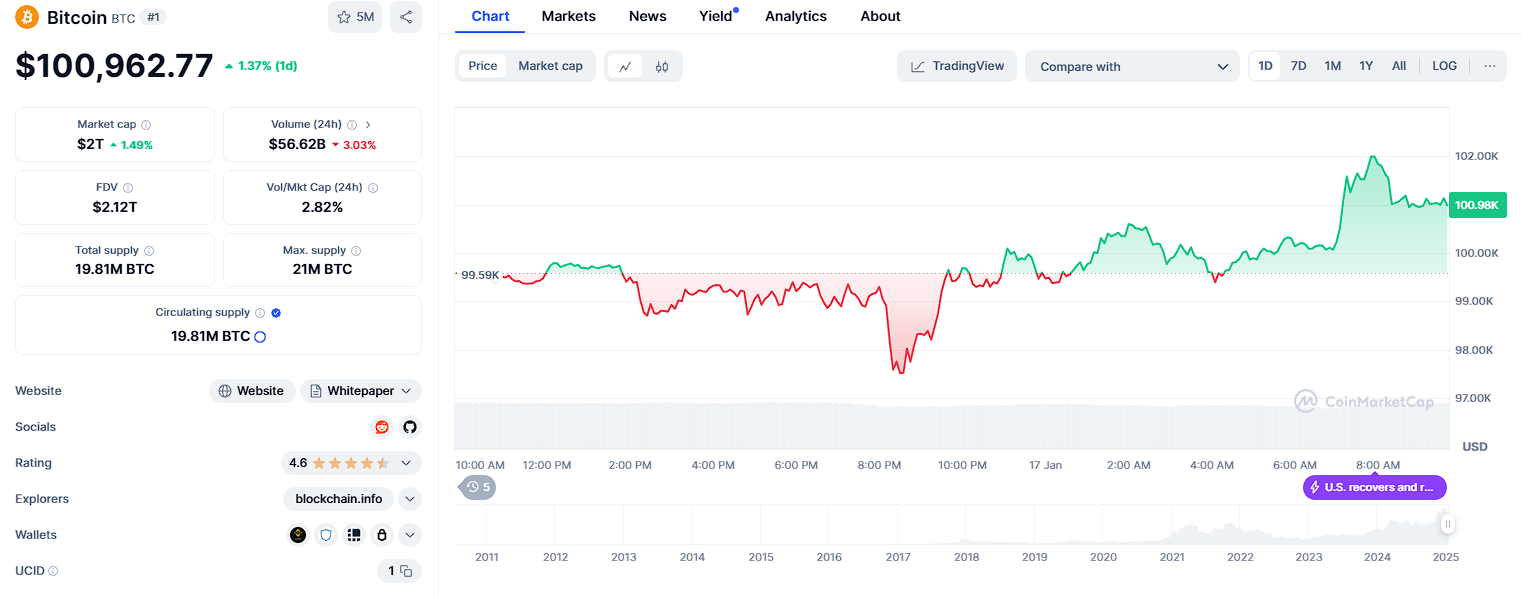Open the Website link button
The width and height of the screenshot is (1521, 596).
coord(252,391)
